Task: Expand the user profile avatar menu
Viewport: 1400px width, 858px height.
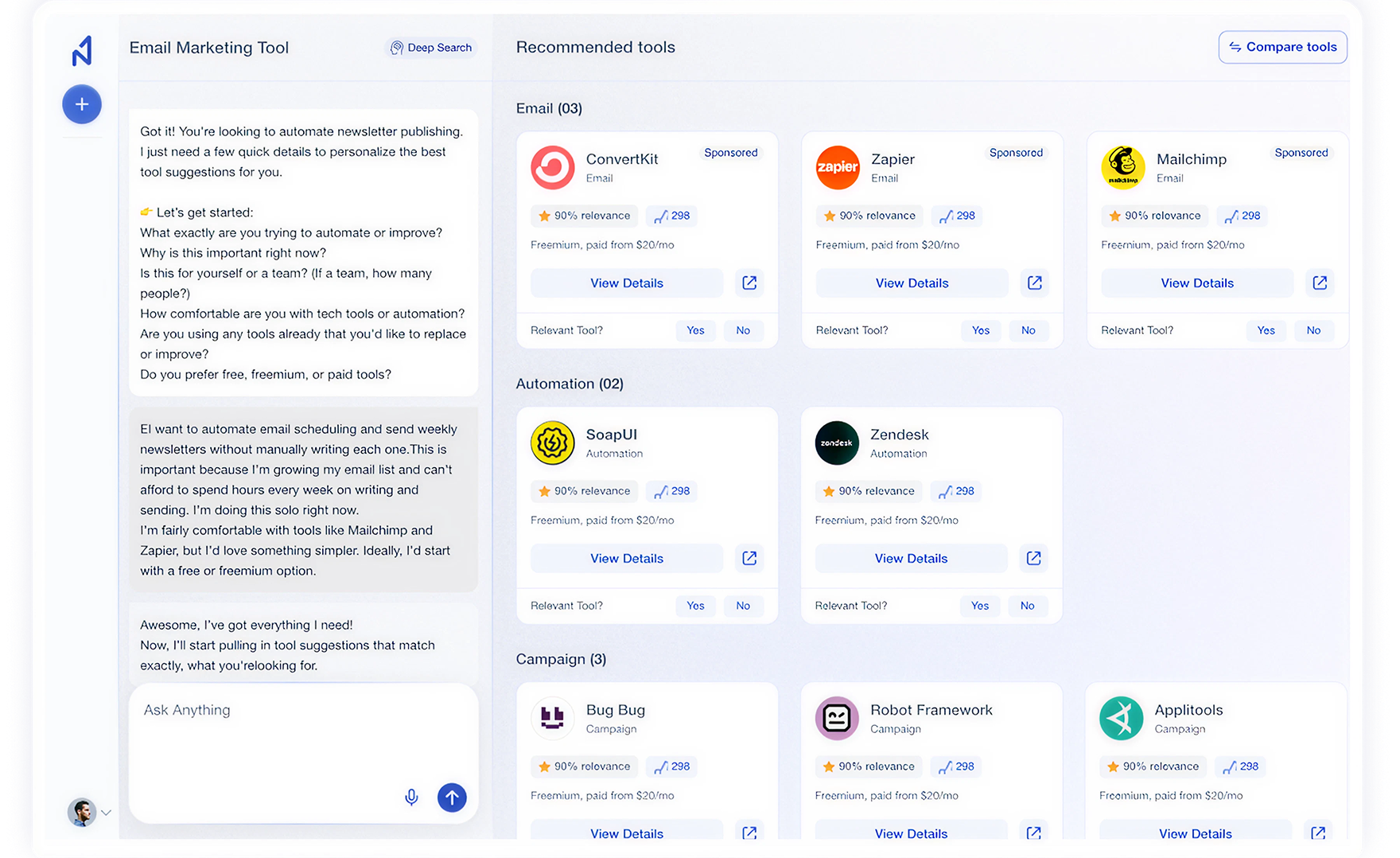Action: pos(88,812)
